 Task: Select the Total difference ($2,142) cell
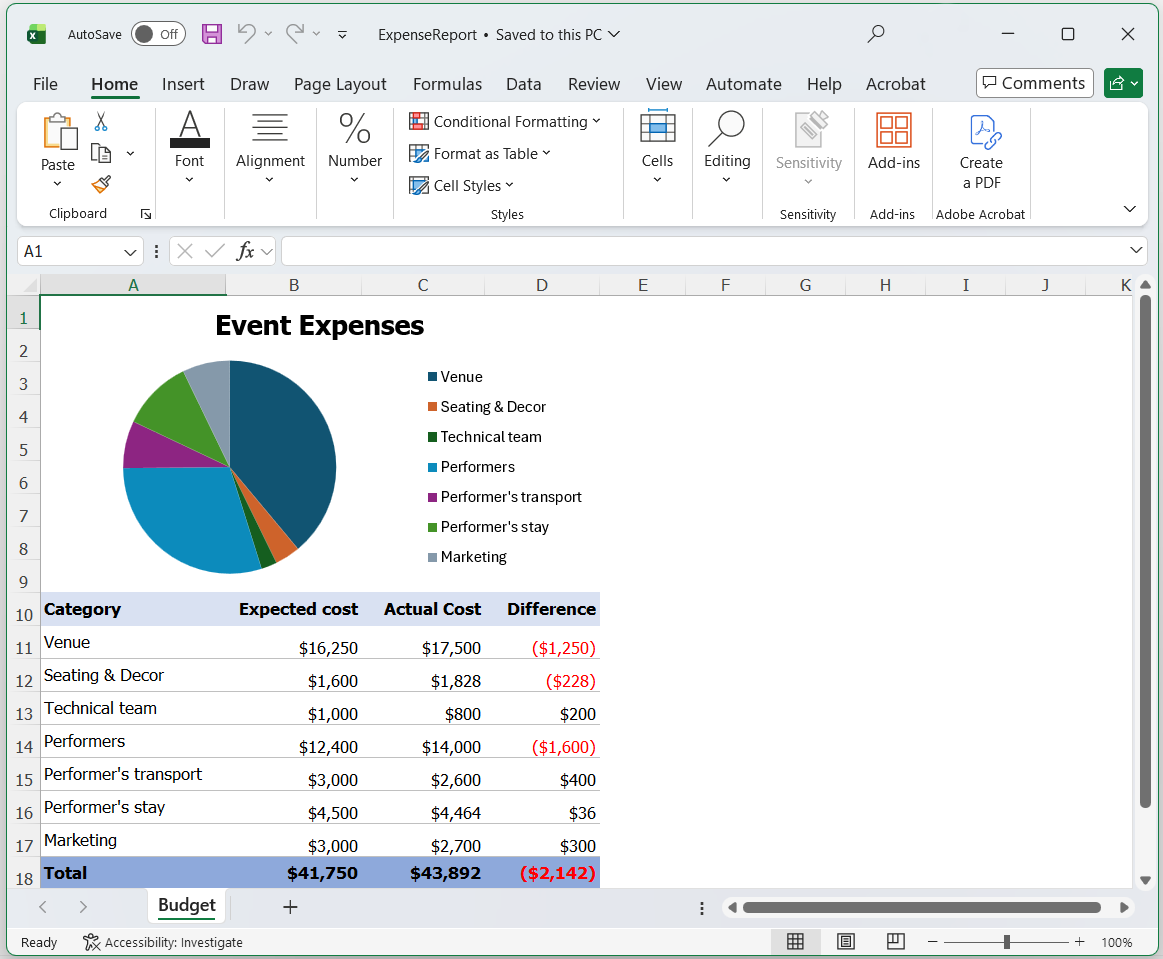point(542,873)
